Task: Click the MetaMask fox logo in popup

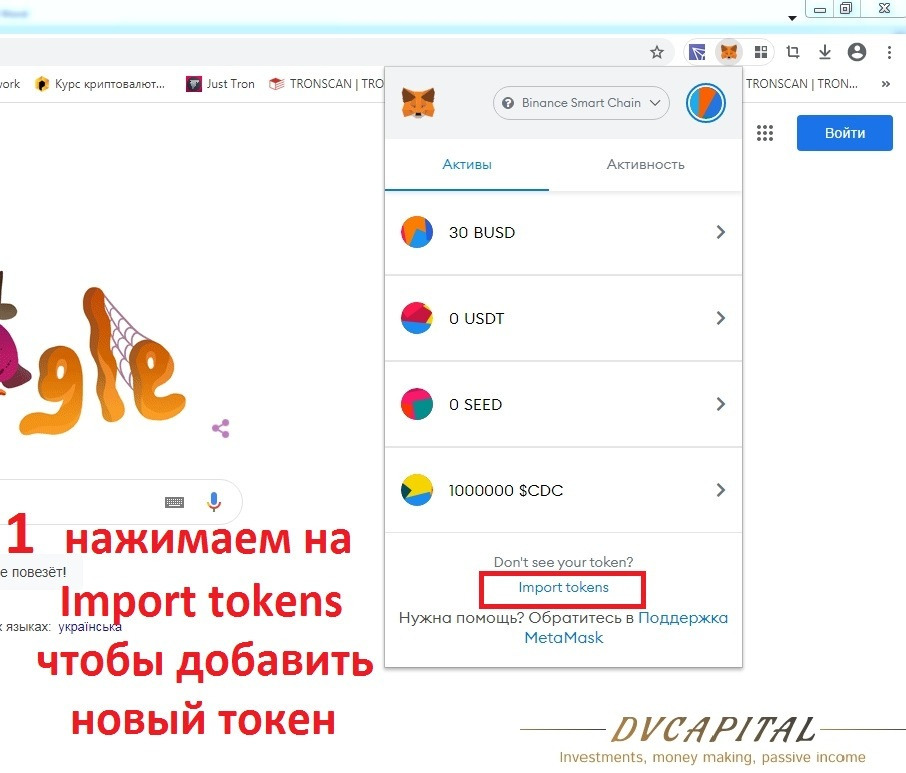Action: (418, 103)
